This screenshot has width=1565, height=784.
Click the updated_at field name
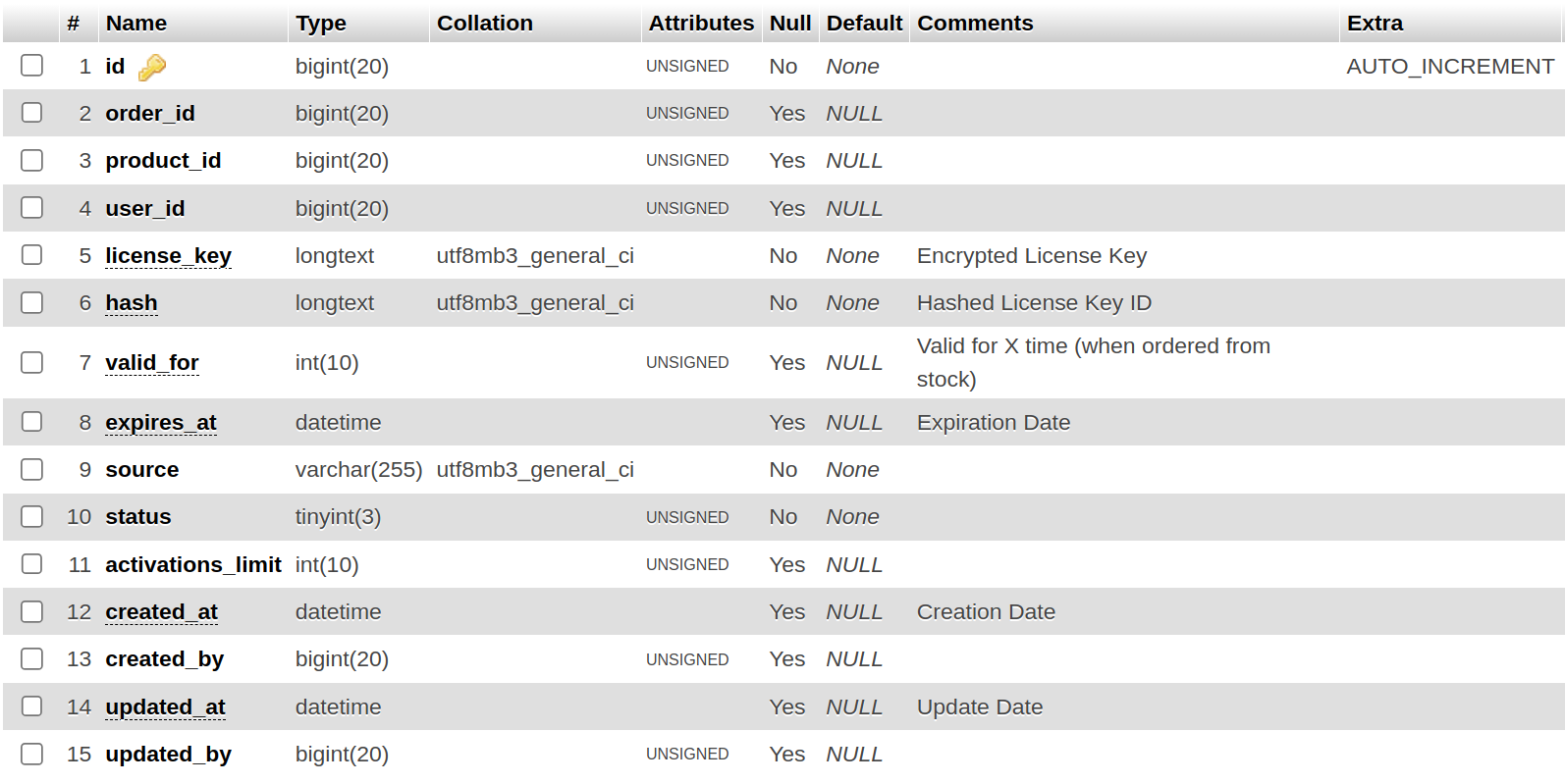165,707
